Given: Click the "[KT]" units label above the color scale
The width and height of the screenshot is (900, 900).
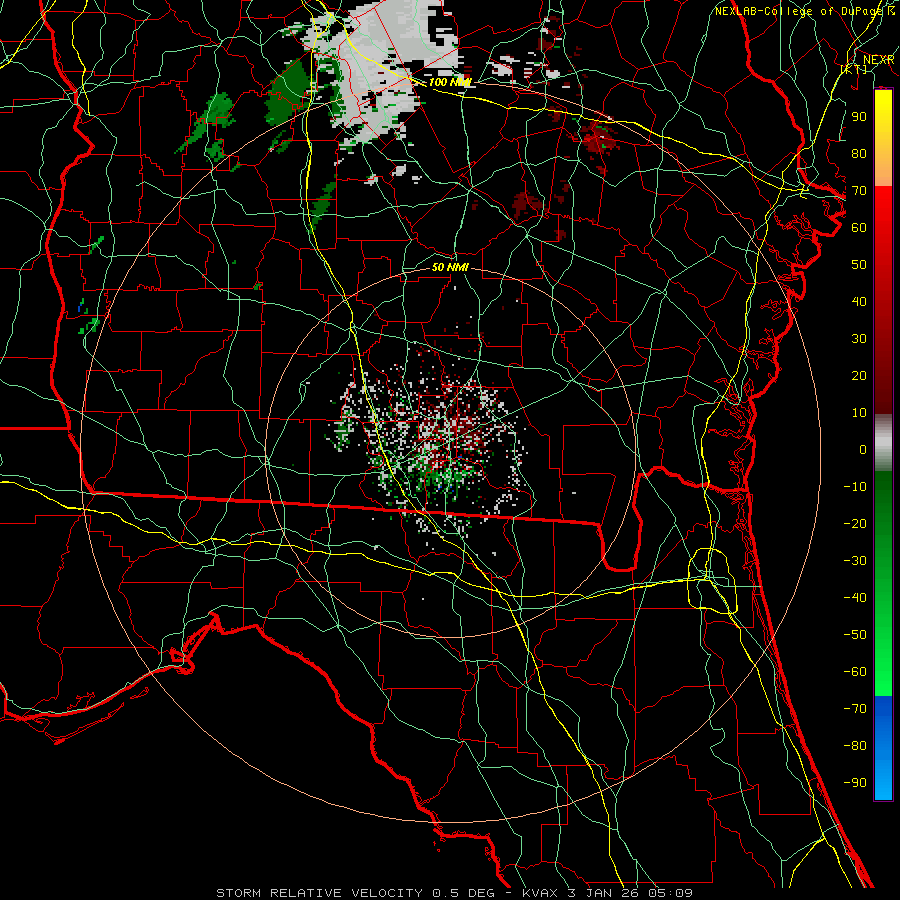Looking at the screenshot, I should 854,69.
